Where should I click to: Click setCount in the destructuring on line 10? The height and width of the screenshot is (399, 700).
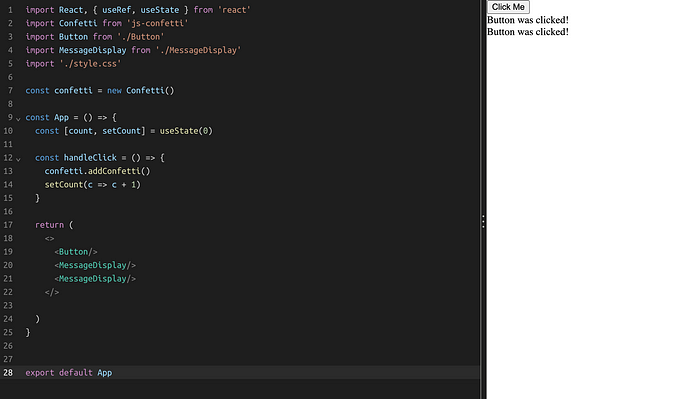point(121,131)
